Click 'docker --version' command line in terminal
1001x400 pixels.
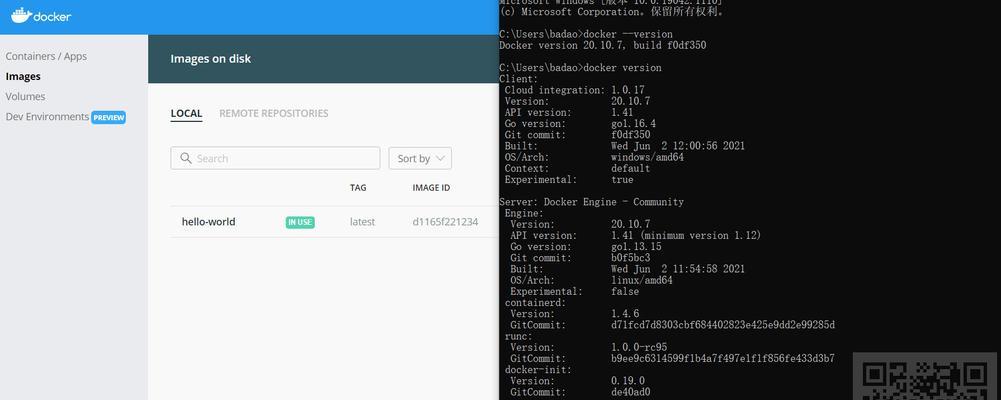tap(586, 34)
